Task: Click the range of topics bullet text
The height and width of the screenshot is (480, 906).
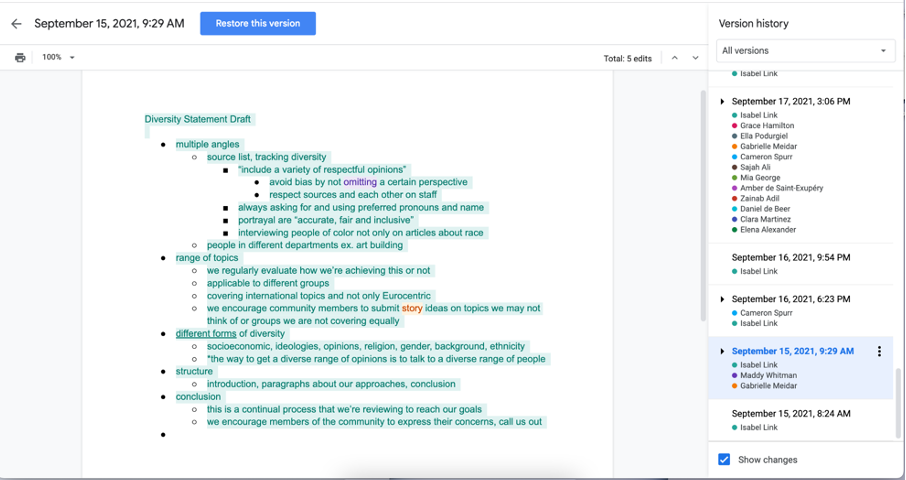Action: [207, 258]
